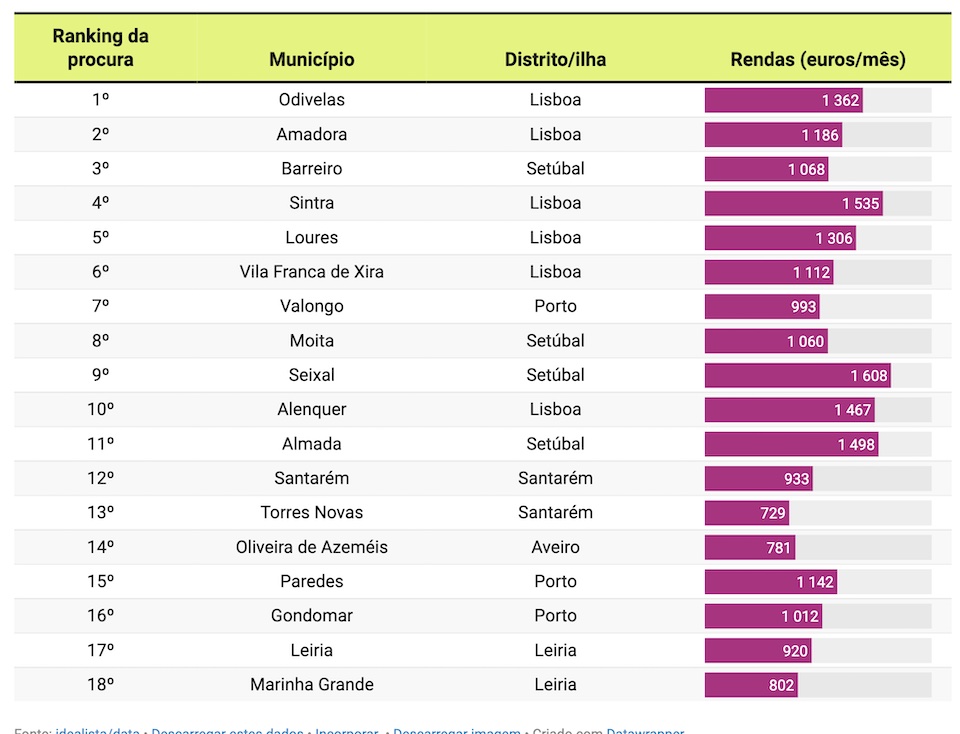This screenshot has width=960, height=734.
Task: Click the Seixal rent bar showing 1 608
Action: click(797, 375)
